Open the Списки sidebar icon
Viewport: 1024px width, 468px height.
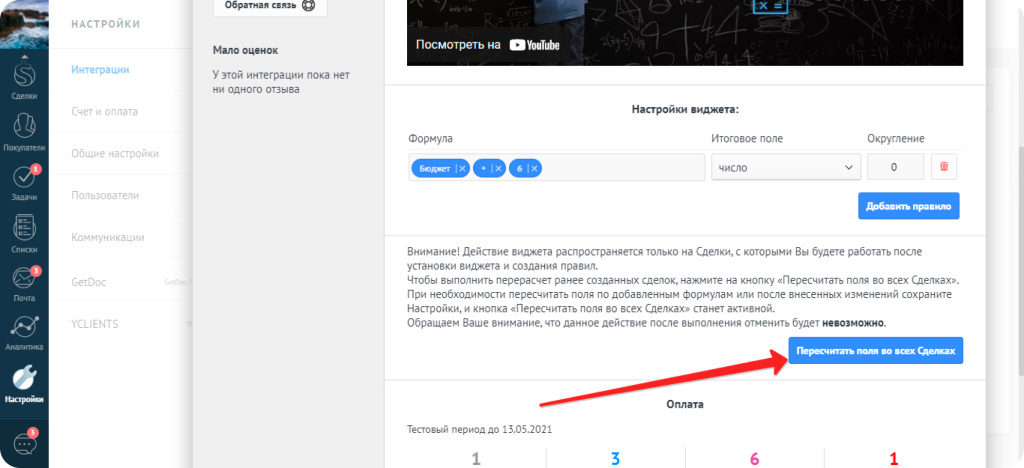click(24, 233)
